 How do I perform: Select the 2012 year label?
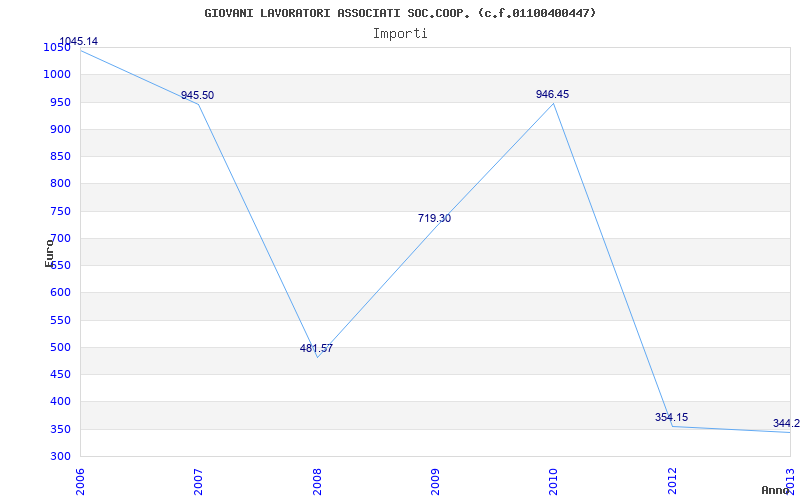[x=672, y=479]
